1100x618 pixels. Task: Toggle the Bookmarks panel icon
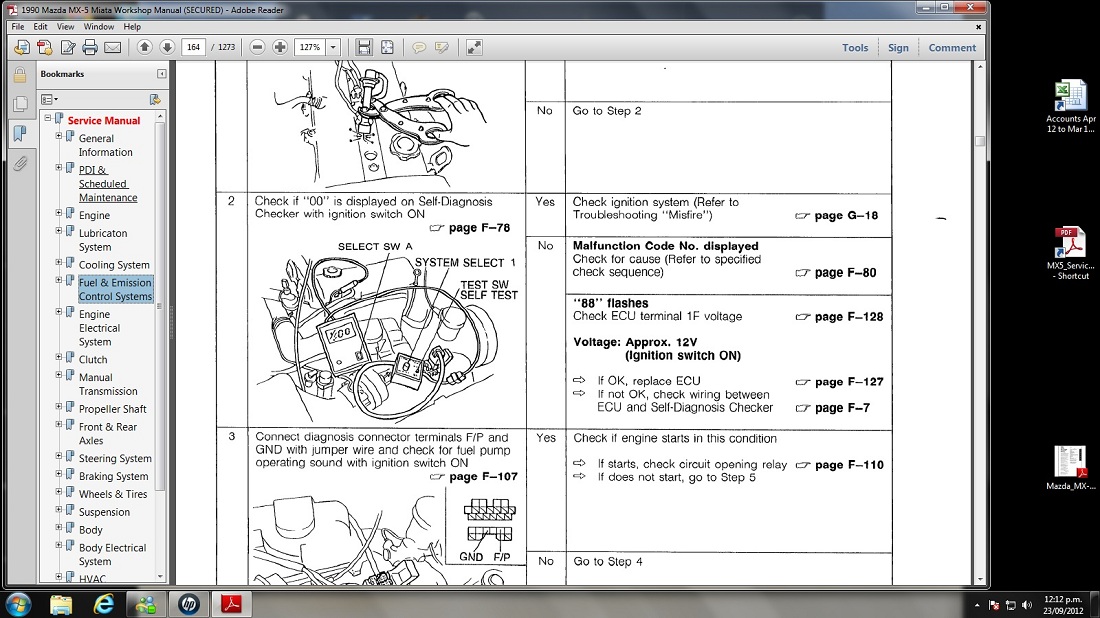click(x=20, y=133)
